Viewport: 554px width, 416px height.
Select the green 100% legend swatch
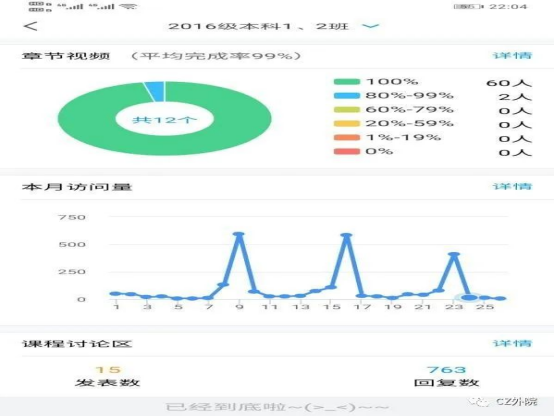pos(347,82)
